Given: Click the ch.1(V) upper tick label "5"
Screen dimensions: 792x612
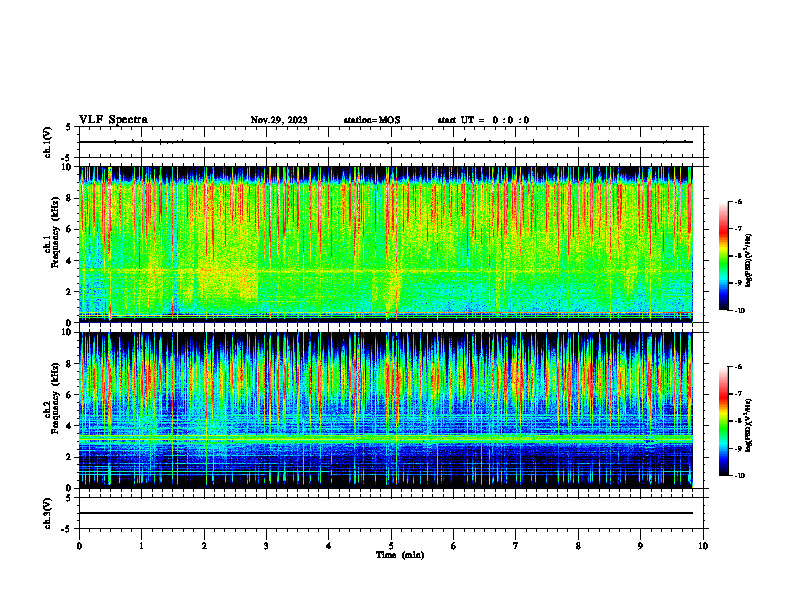Looking at the screenshot, I should pyautogui.click(x=69, y=127).
